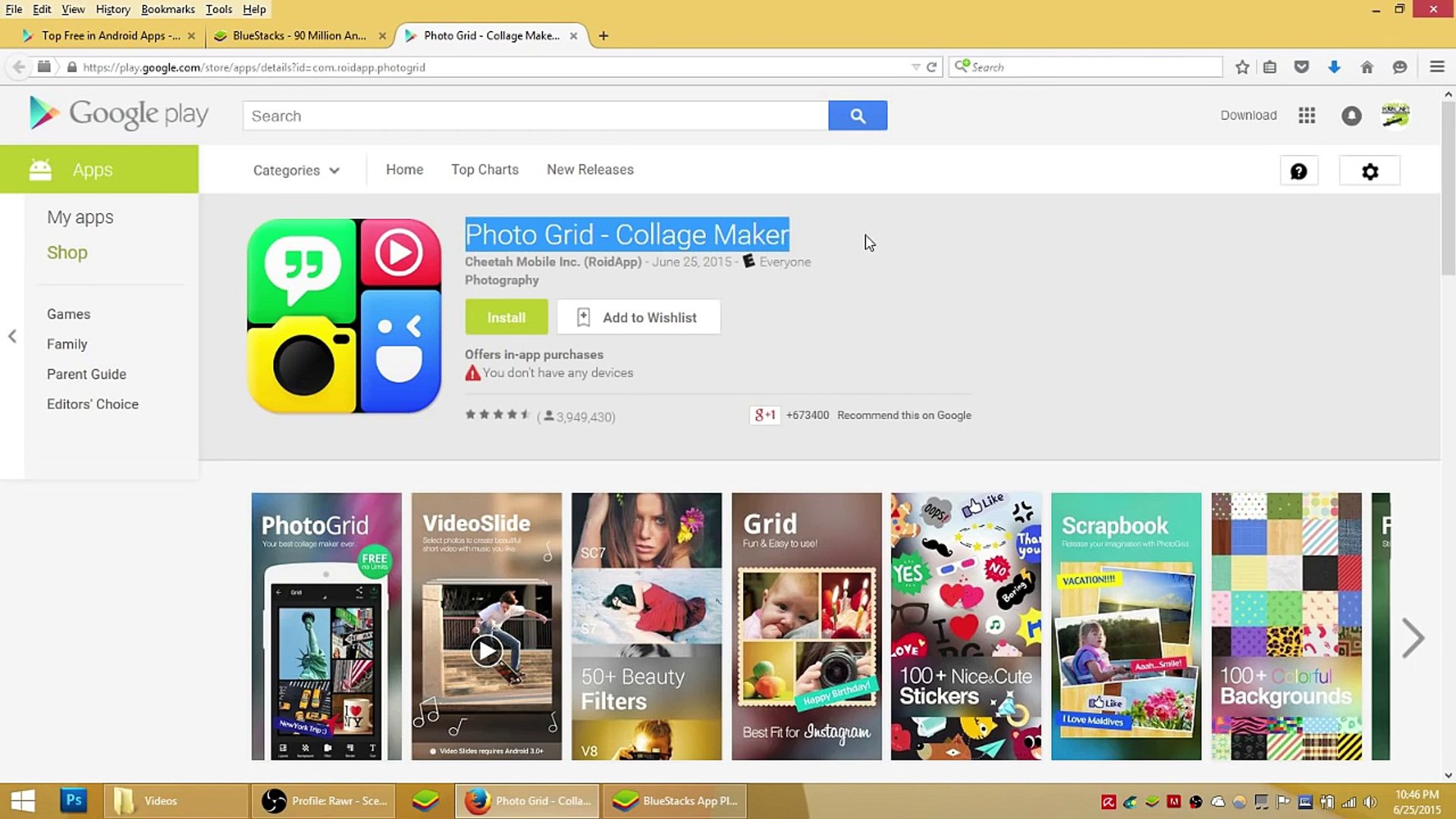Click the Photo Grid app icon

click(x=344, y=316)
